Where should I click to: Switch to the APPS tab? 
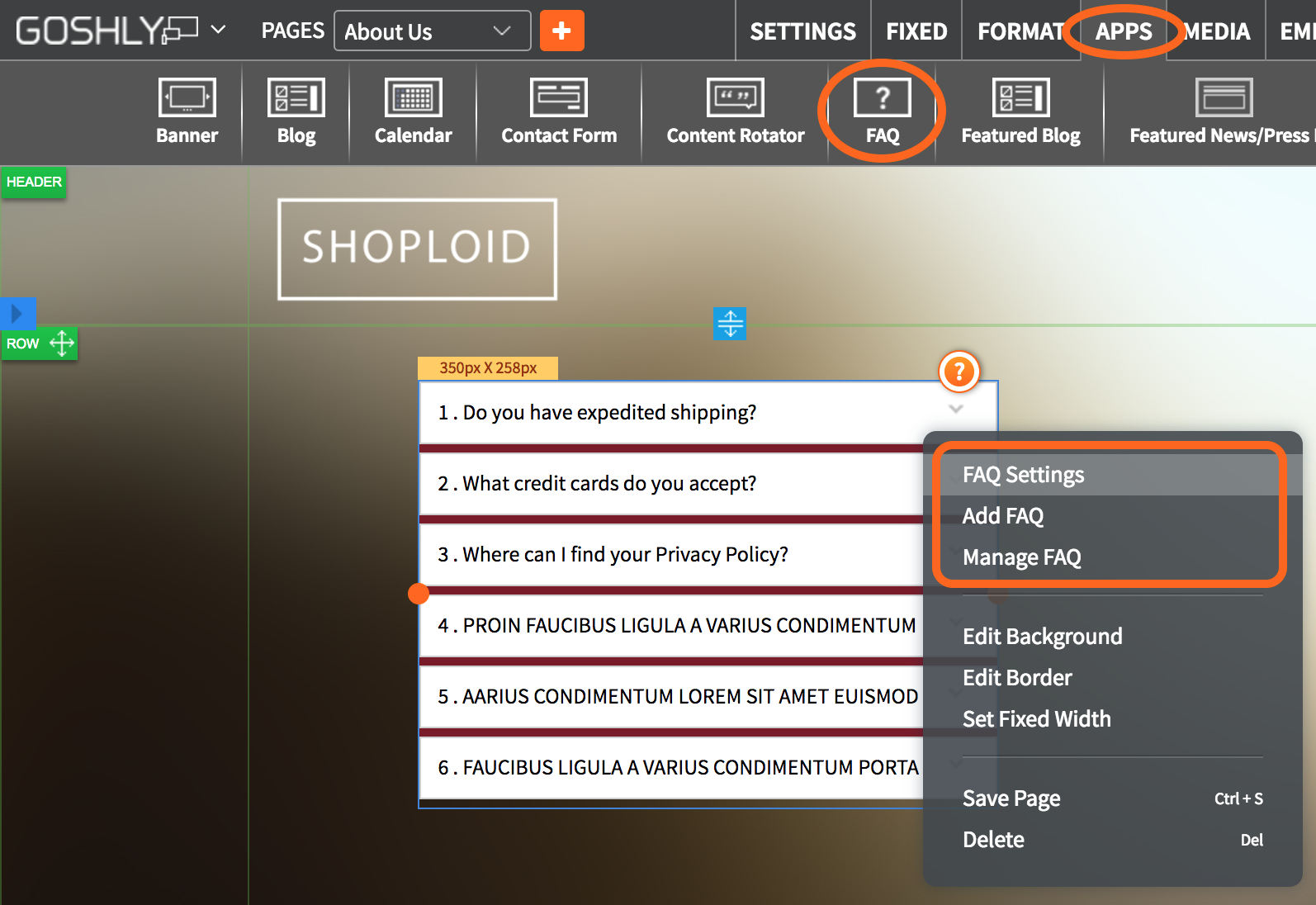(x=1123, y=31)
